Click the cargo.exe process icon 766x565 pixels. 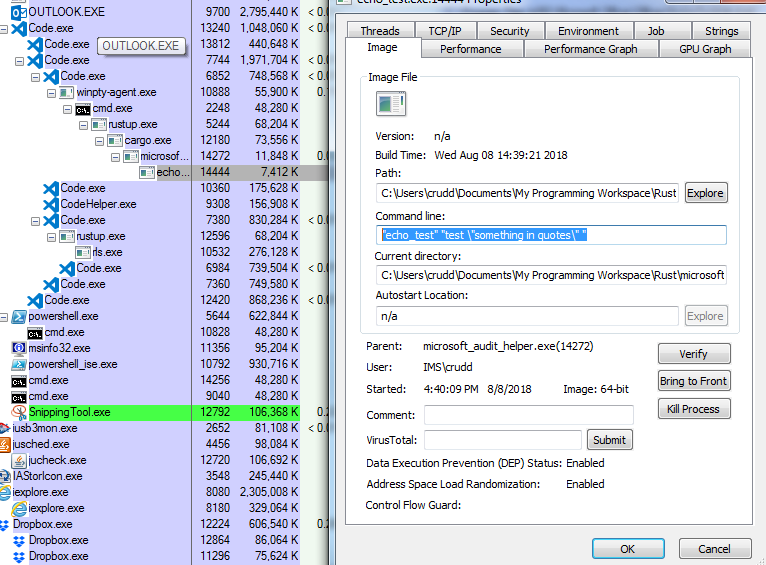point(115,141)
